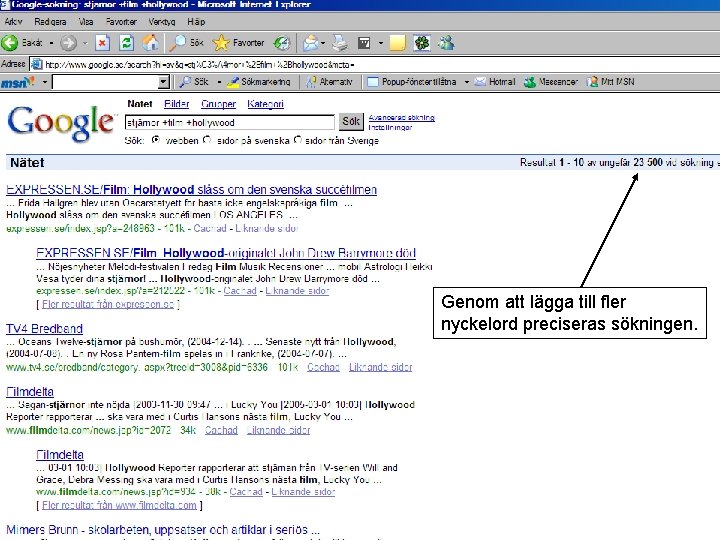Expand the Forward button history dropdown
Viewport: 720px width, 540px height.
(85, 43)
